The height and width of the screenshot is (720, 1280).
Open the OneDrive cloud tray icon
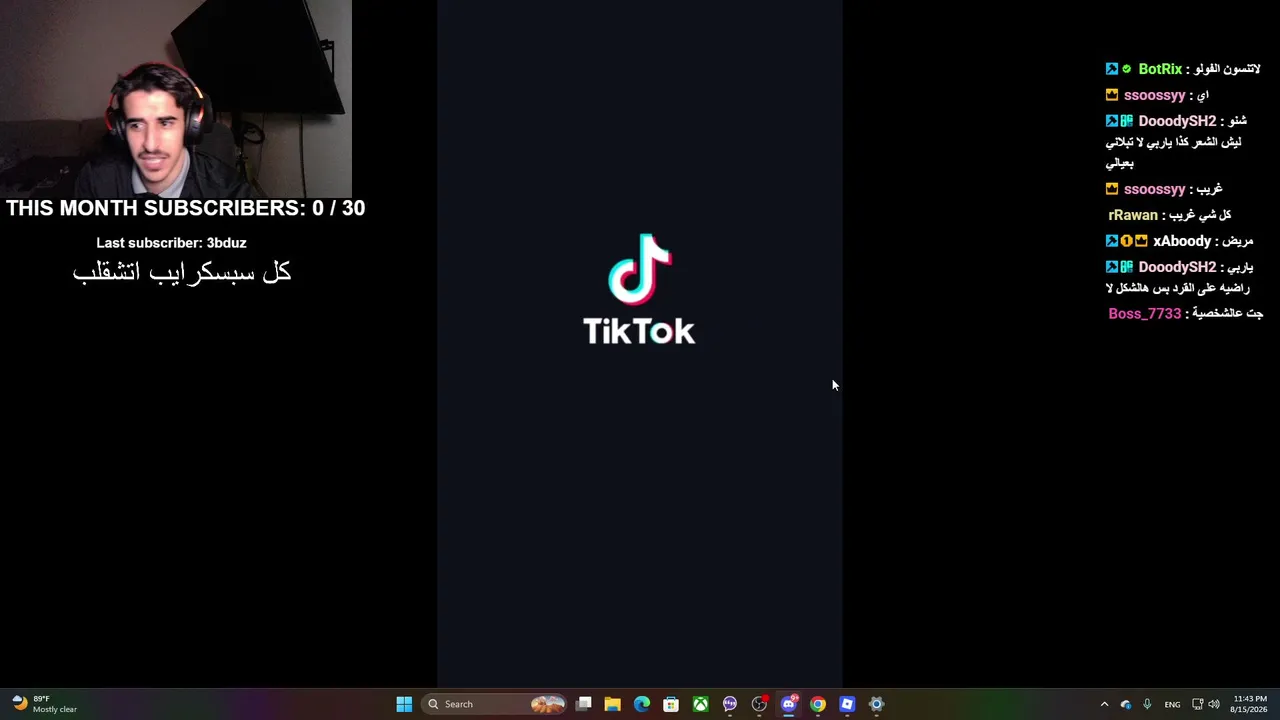click(x=1126, y=704)
